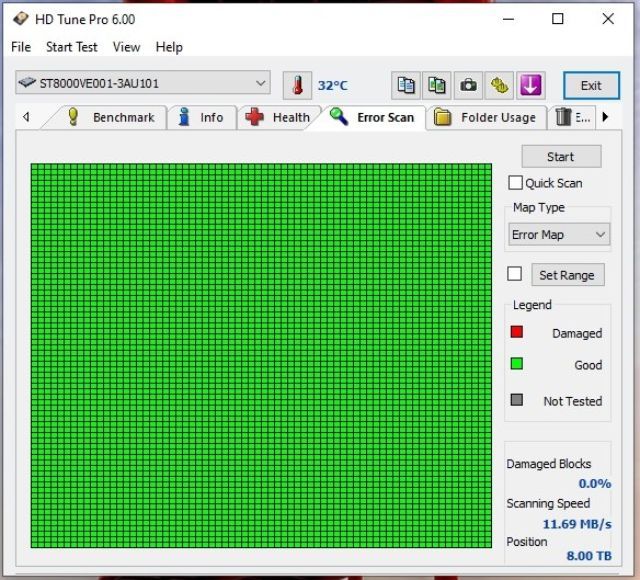Click the purple download arrow icon

click(x=531, y=85)
